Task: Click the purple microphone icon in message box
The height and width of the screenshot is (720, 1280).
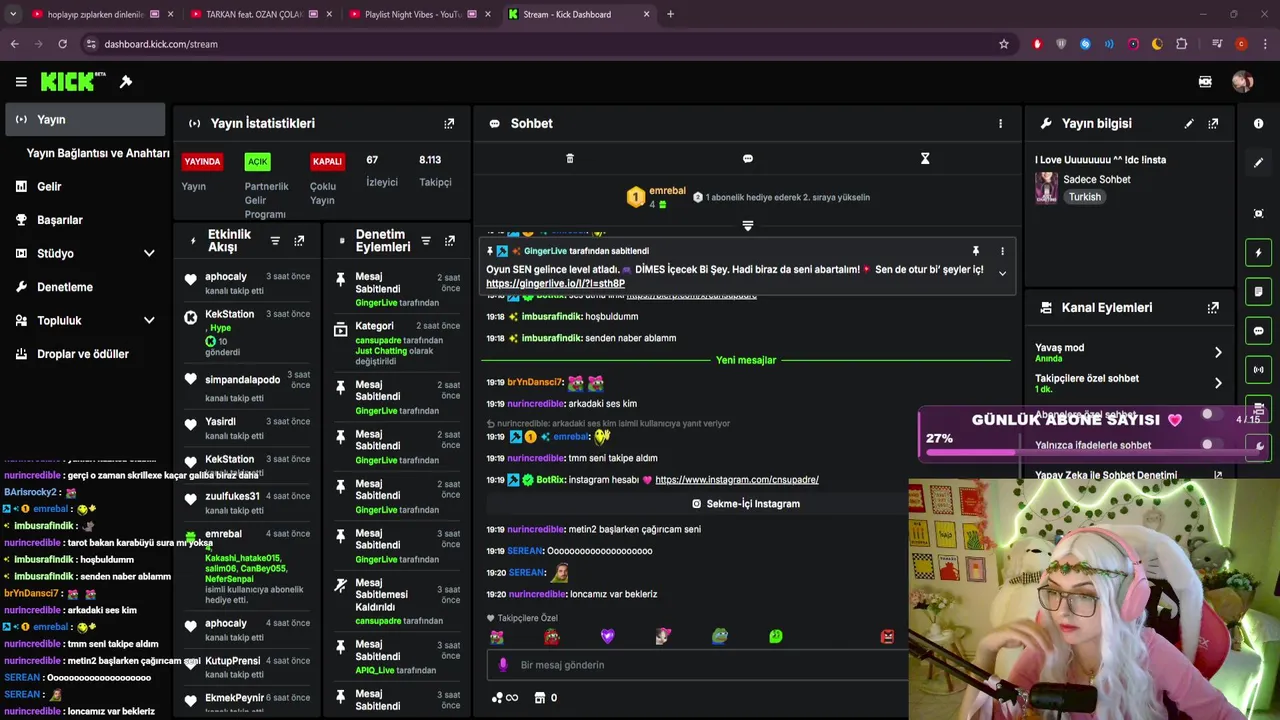Action: tap(503, 665)
